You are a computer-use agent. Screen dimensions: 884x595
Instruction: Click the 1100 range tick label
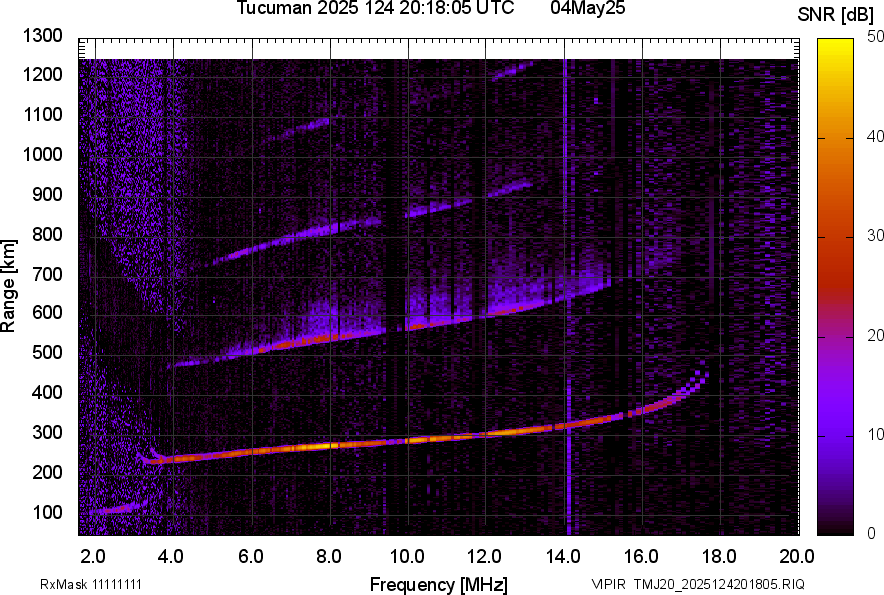pyautogui.click(x=43, y=114)
